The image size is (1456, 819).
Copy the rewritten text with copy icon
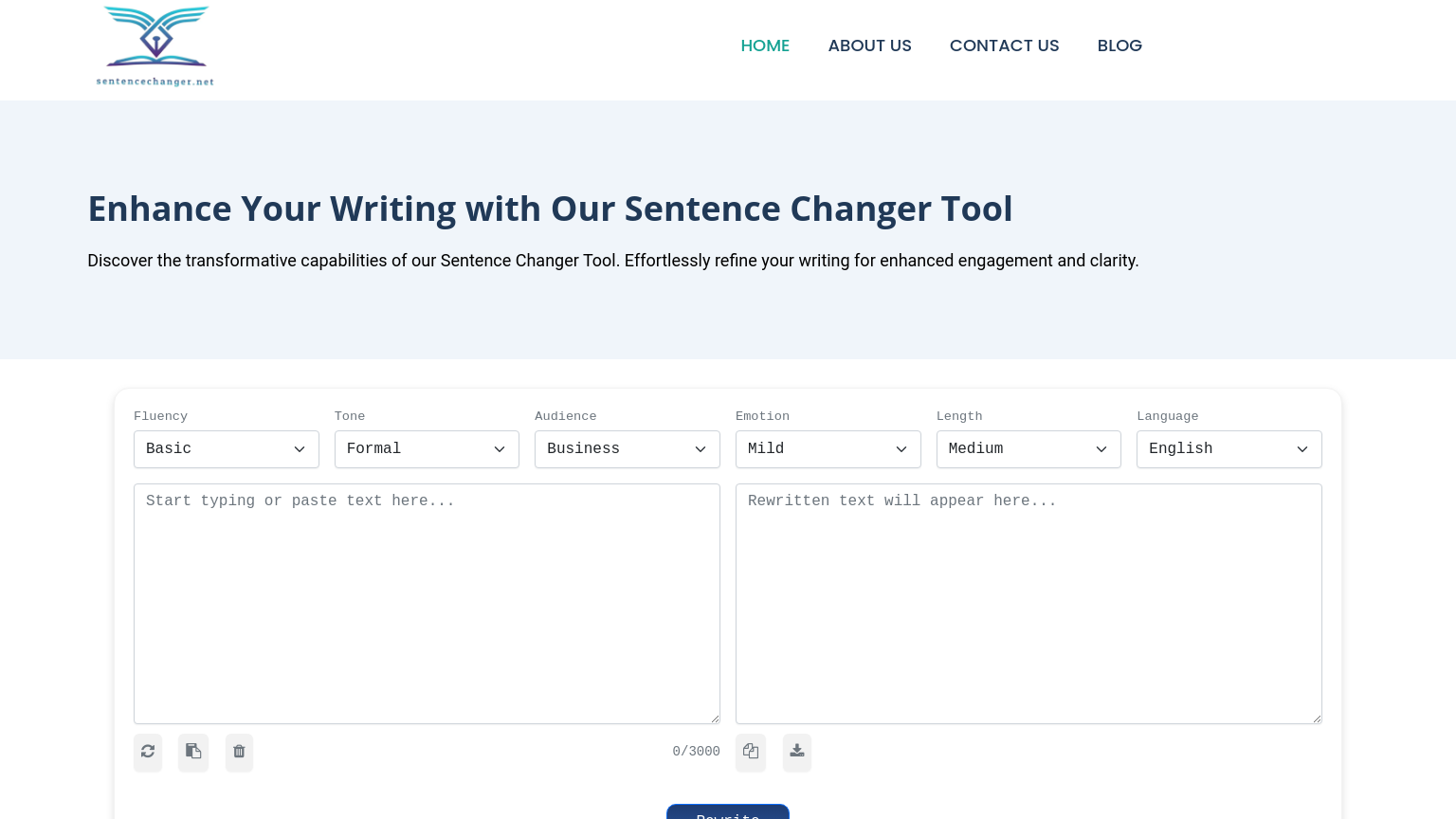coord(751,752)
